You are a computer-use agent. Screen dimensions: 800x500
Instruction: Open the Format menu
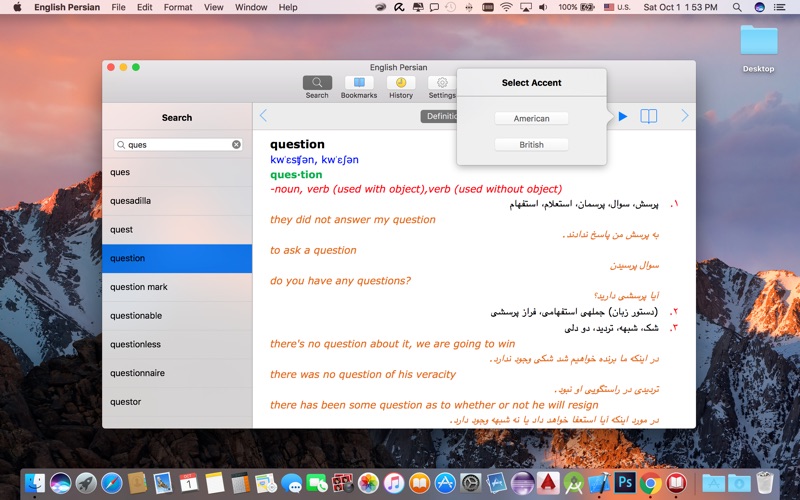point(178,7)
